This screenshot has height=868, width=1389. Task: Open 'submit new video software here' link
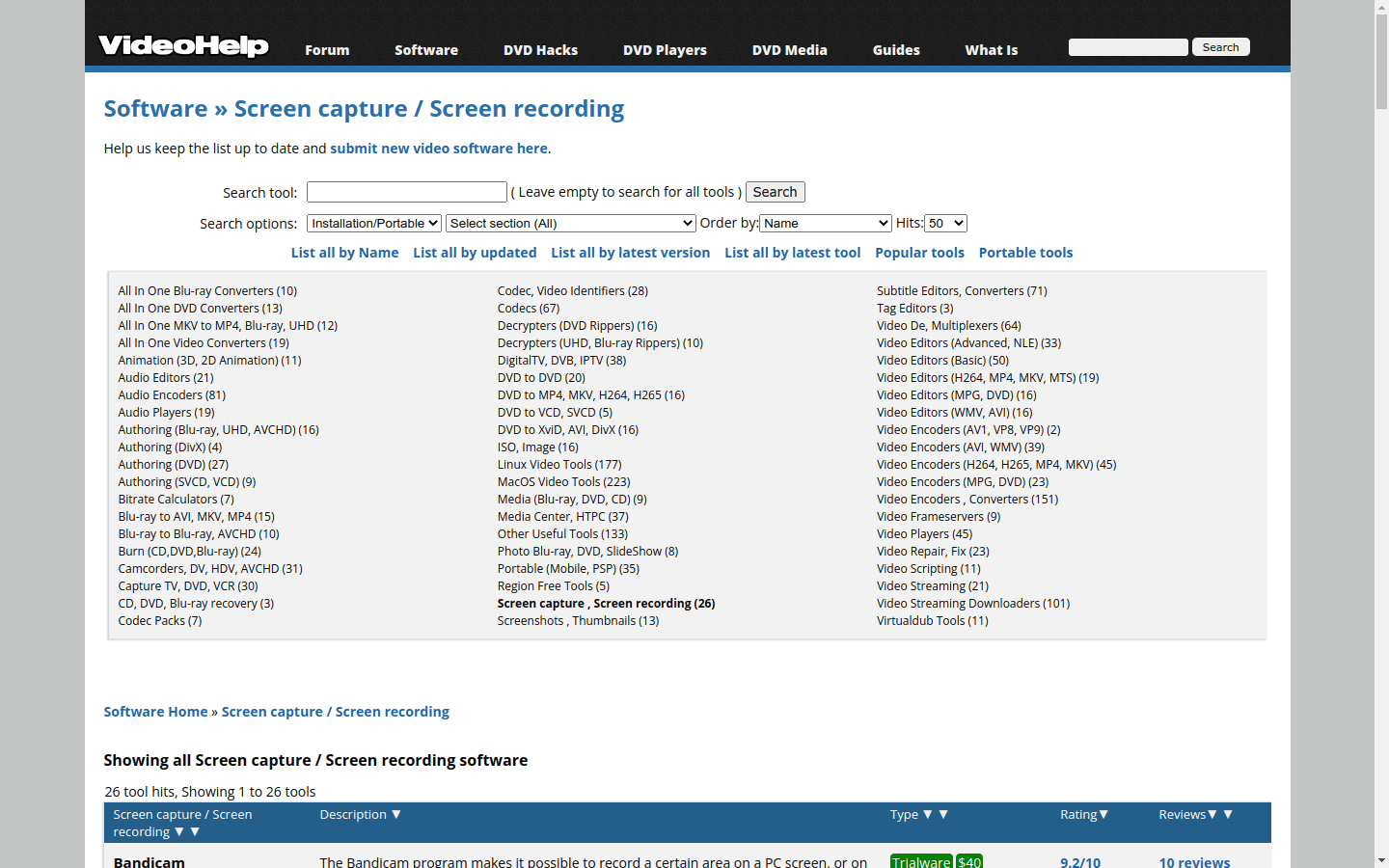pyautogui.click(x=439, y=149)
